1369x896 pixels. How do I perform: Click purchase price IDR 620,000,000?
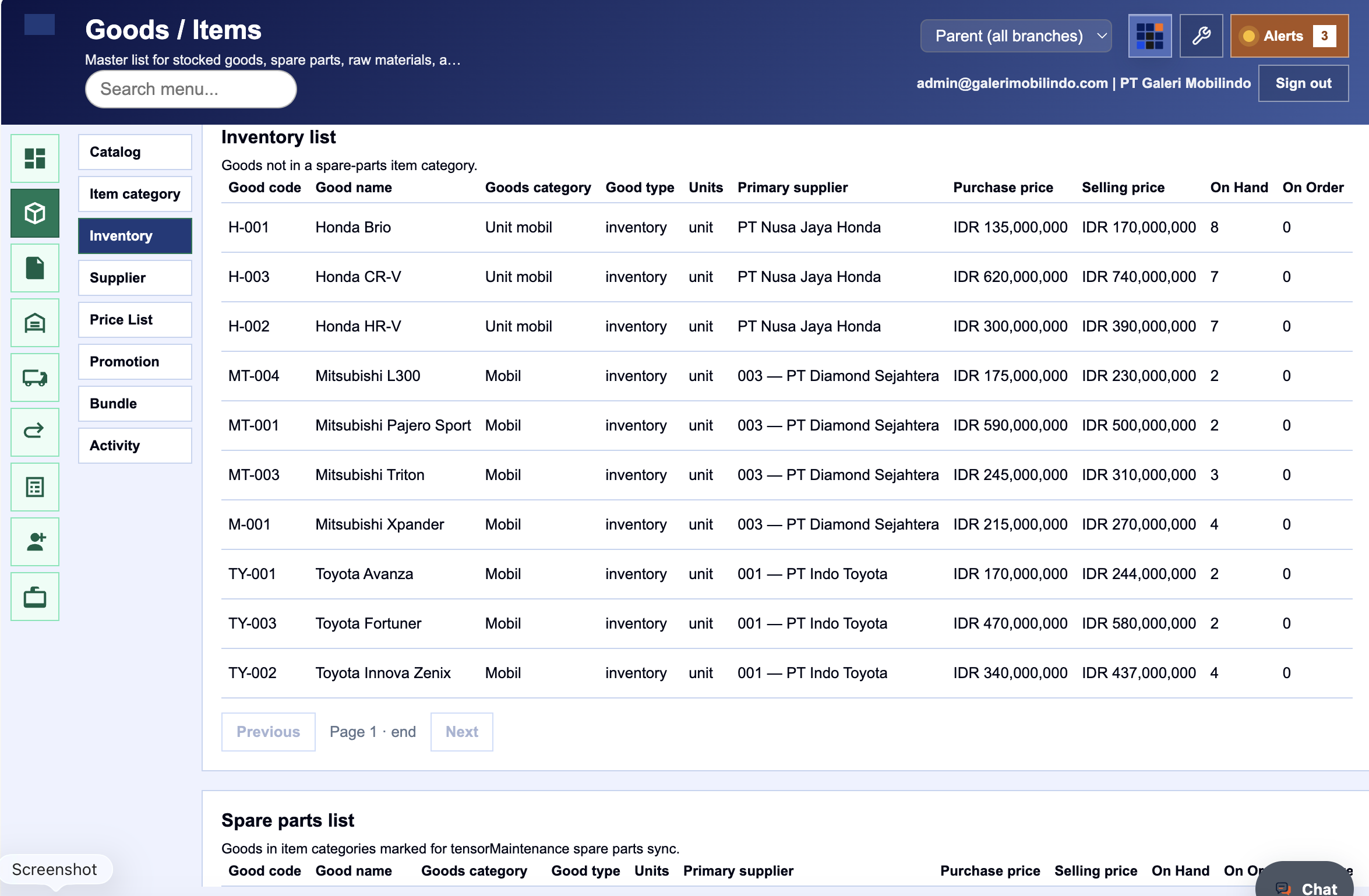pyautogui.click(x=1010, y=277)
